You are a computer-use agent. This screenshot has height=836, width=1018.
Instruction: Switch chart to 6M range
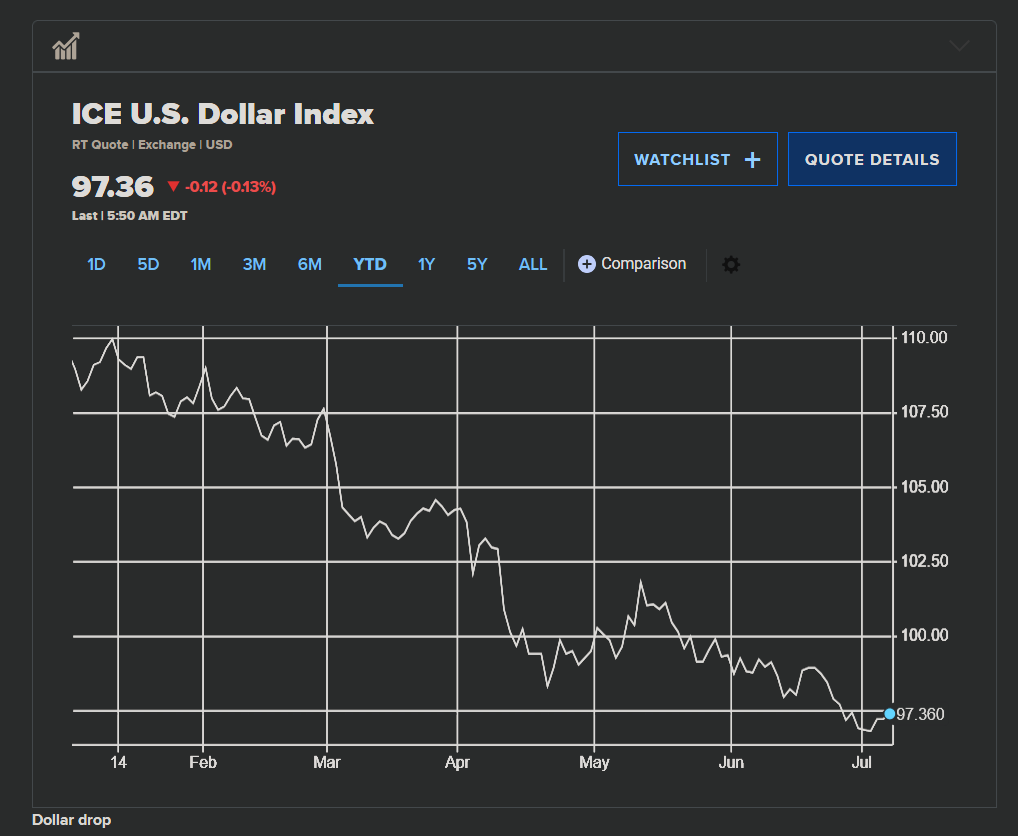click(309, 264)
